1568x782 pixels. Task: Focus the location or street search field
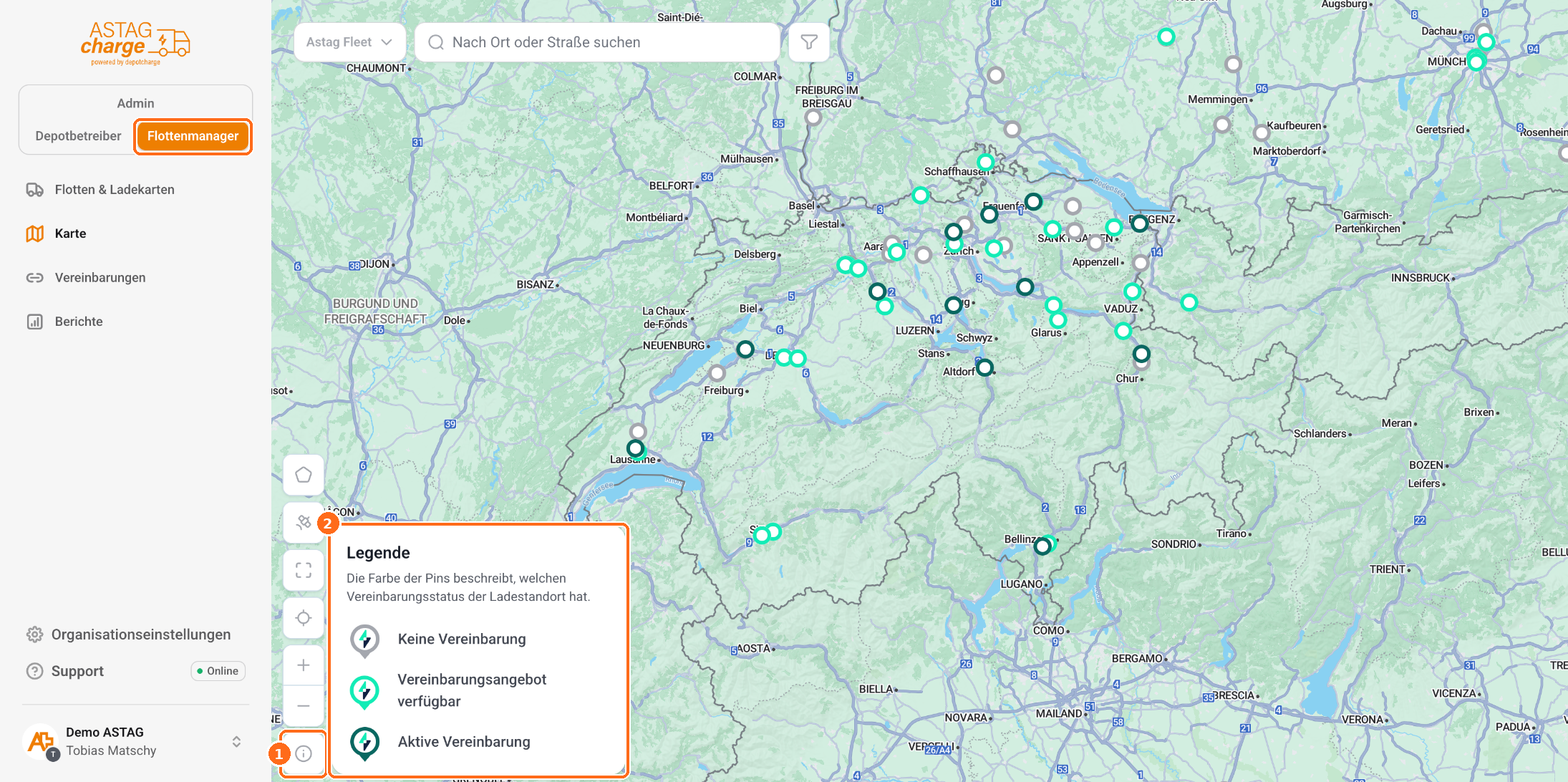point(597,42)
